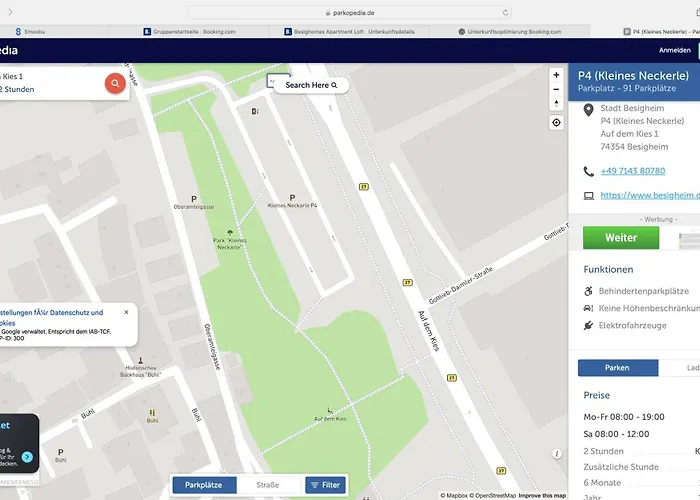Zoom out the map with minus button

coord(556,89)
